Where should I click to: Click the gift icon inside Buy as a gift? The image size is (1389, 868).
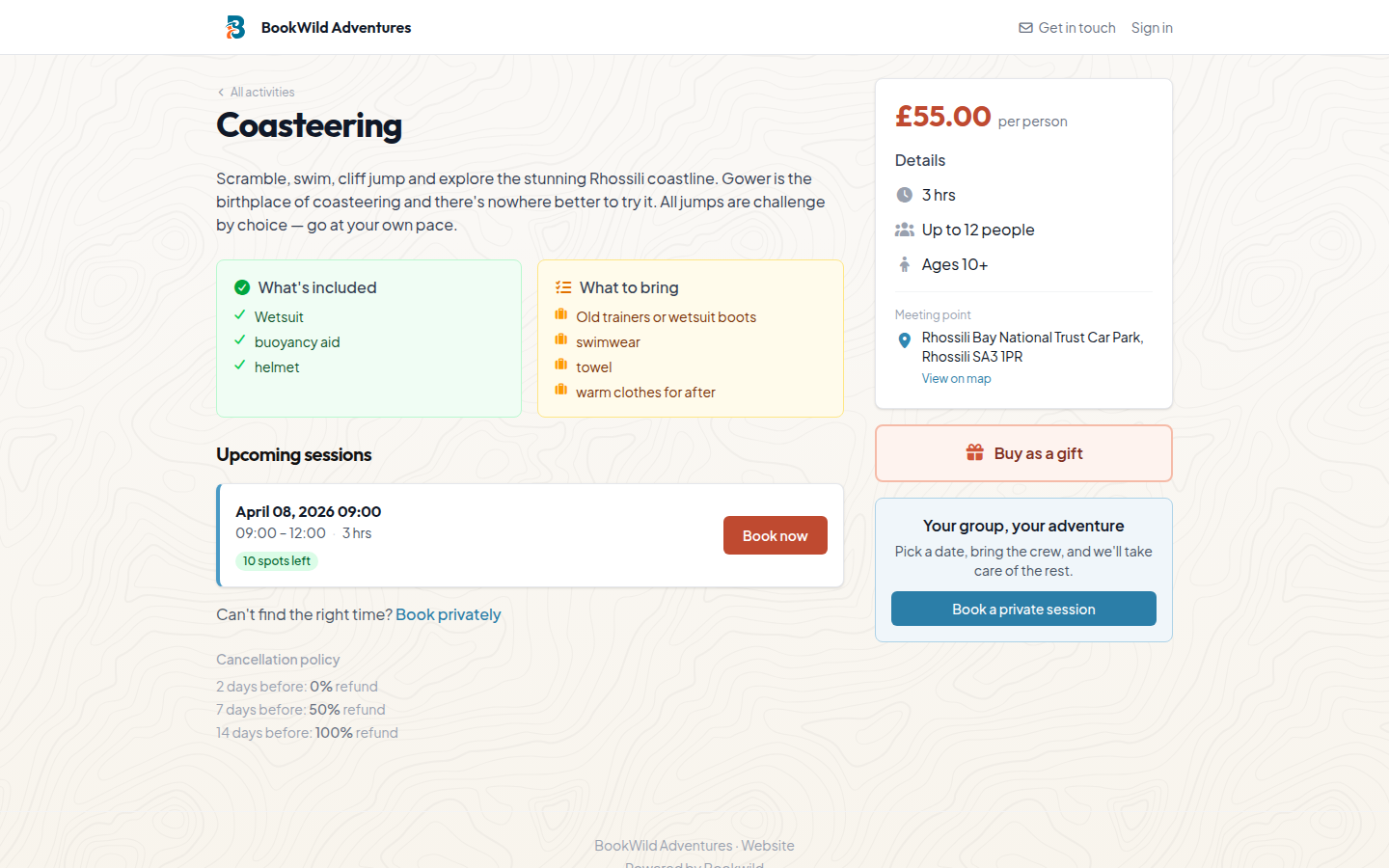click(974, 452)
